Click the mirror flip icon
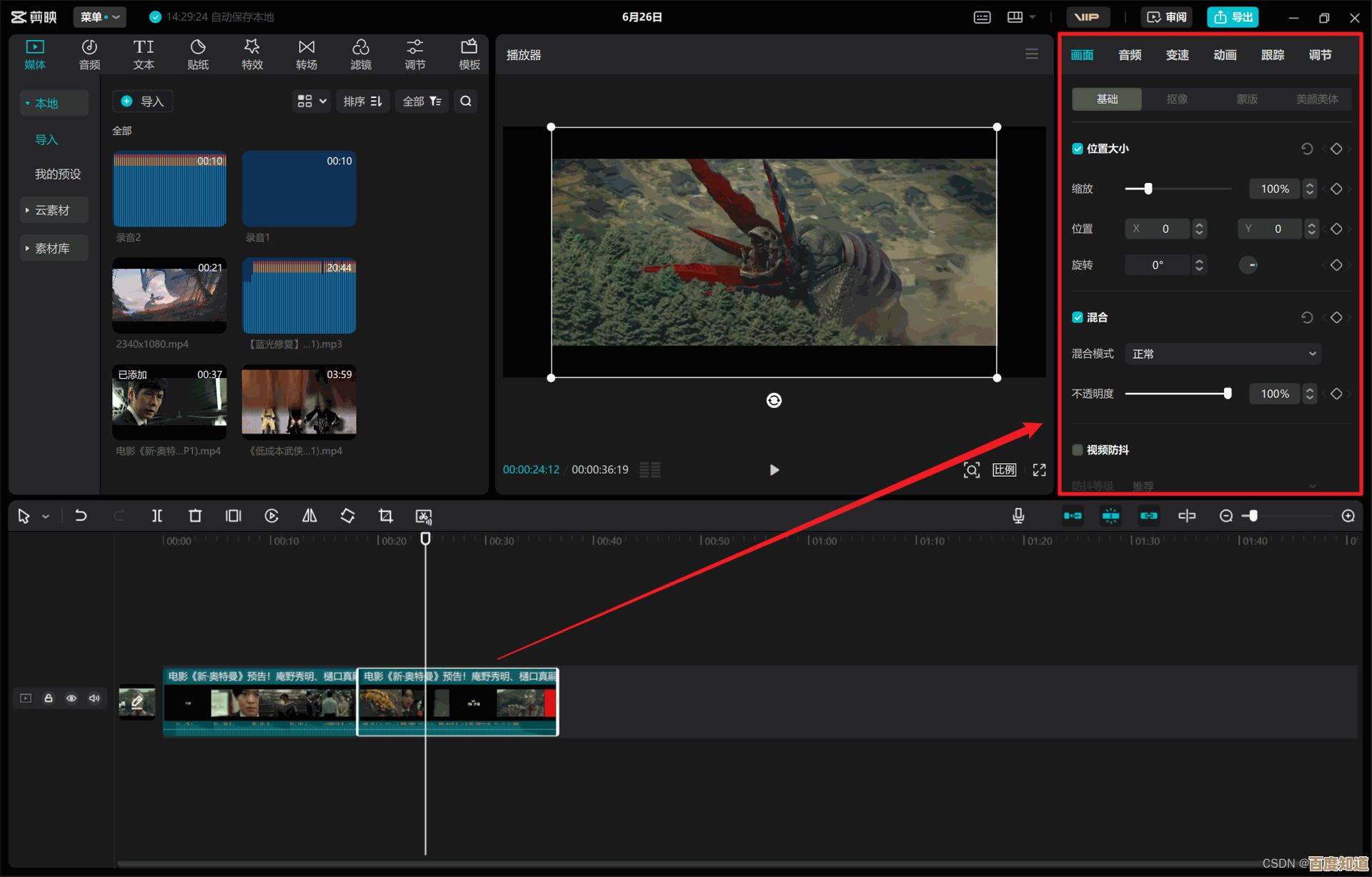The width and height of the screenshot is (1372, 877). pos(309,516)
